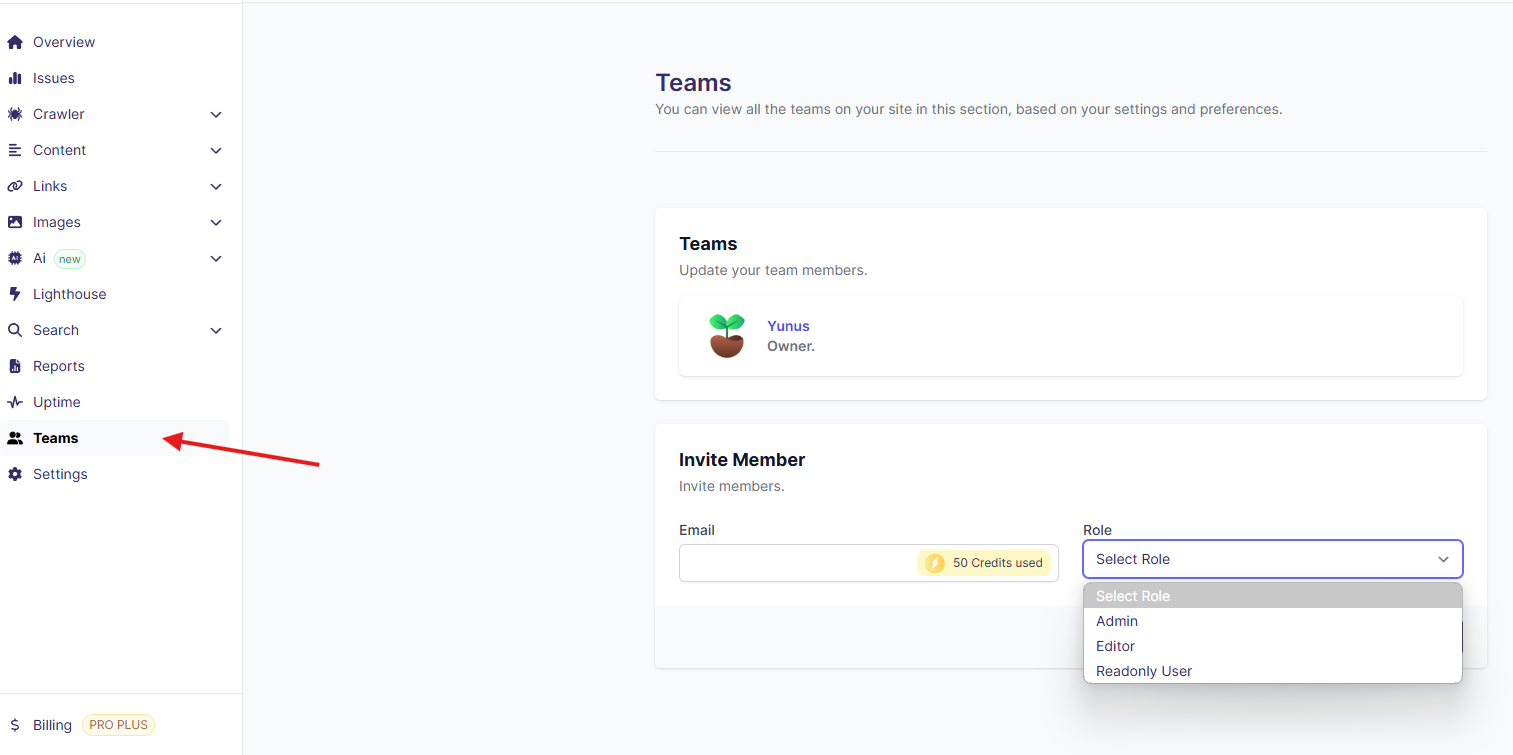Click the Overview home icon
Image resolution: width=1513 pixels, height=755 pixels.
pos(15,42)
